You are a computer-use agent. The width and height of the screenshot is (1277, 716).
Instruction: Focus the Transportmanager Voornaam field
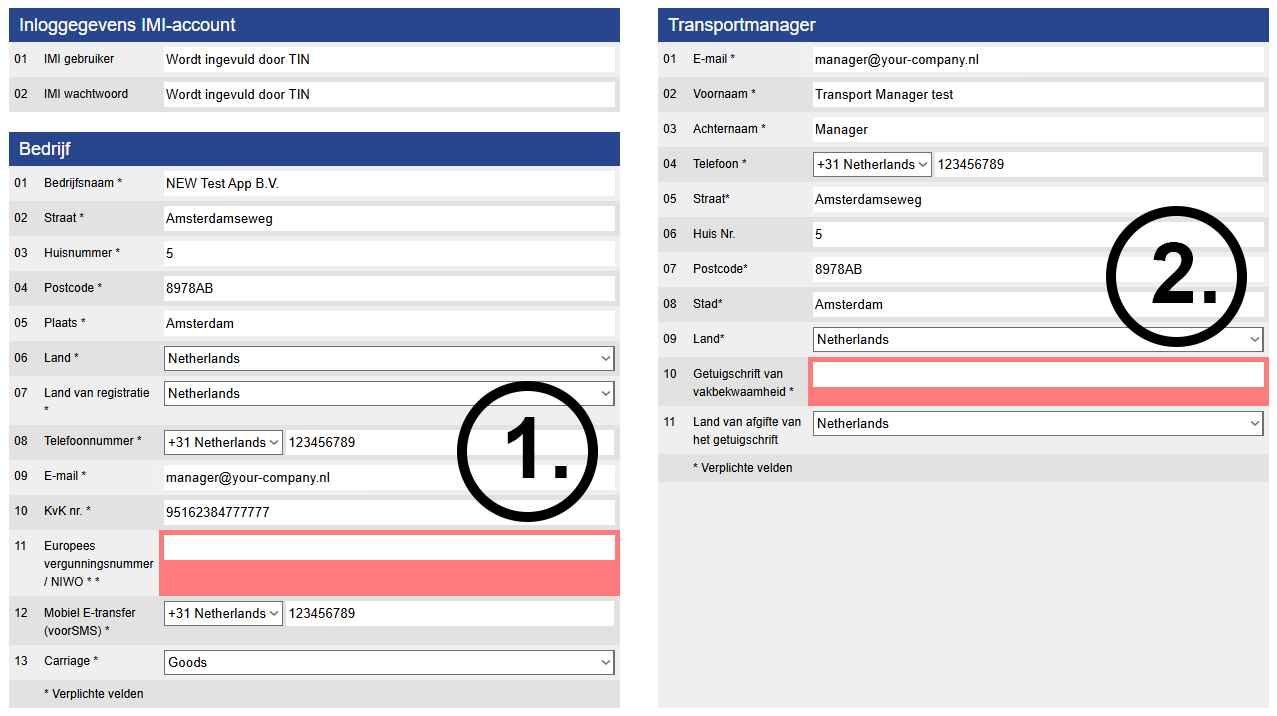pyautogui.click(x=1037, y=94)
